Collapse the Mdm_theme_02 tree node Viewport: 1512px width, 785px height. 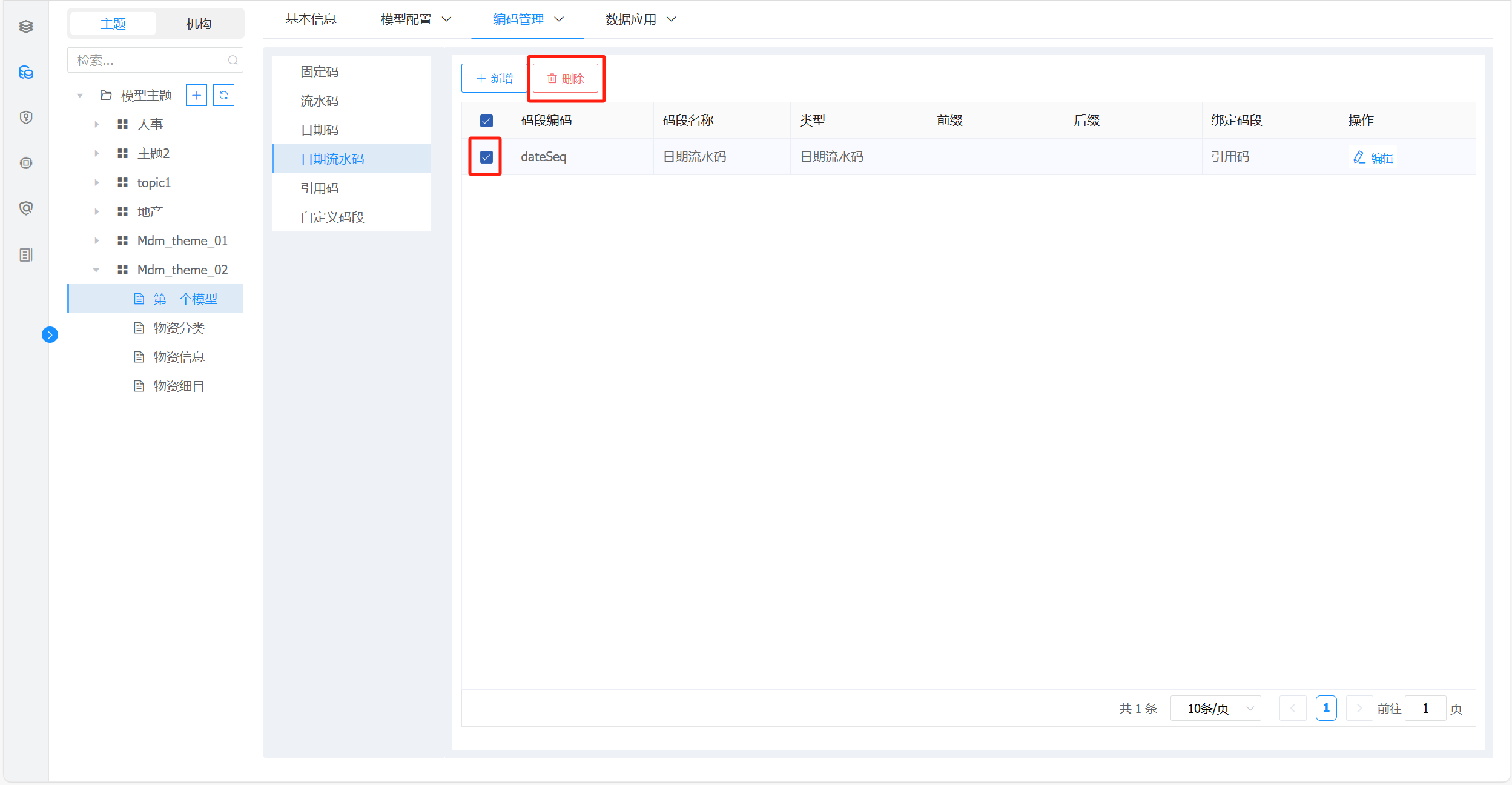[x=96, y=270]
